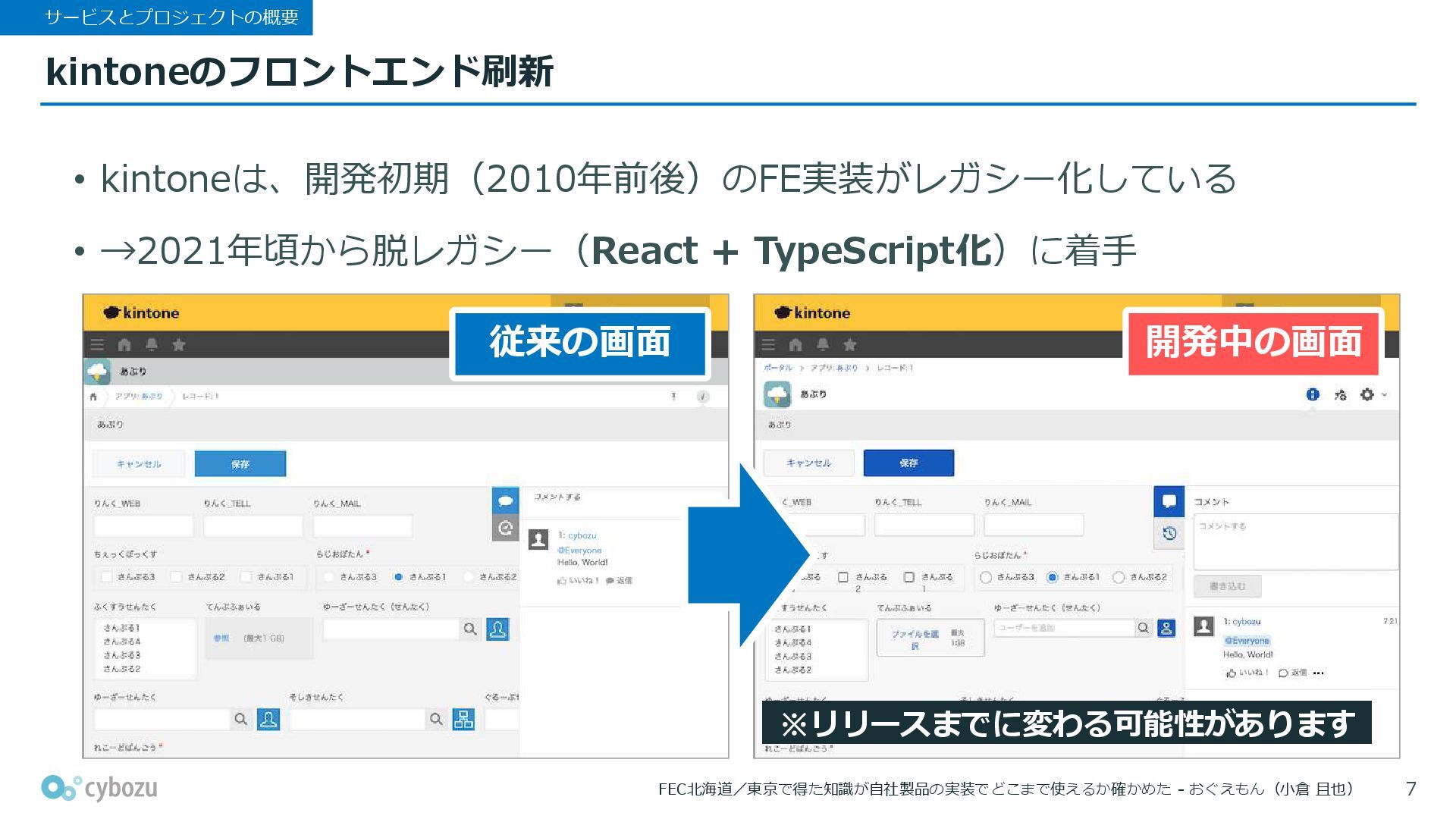The width and height of the screenshot is (1456, 819).
Task: Click the organization select icon in the 従来 screen
Action: click(x=463, y=719)
